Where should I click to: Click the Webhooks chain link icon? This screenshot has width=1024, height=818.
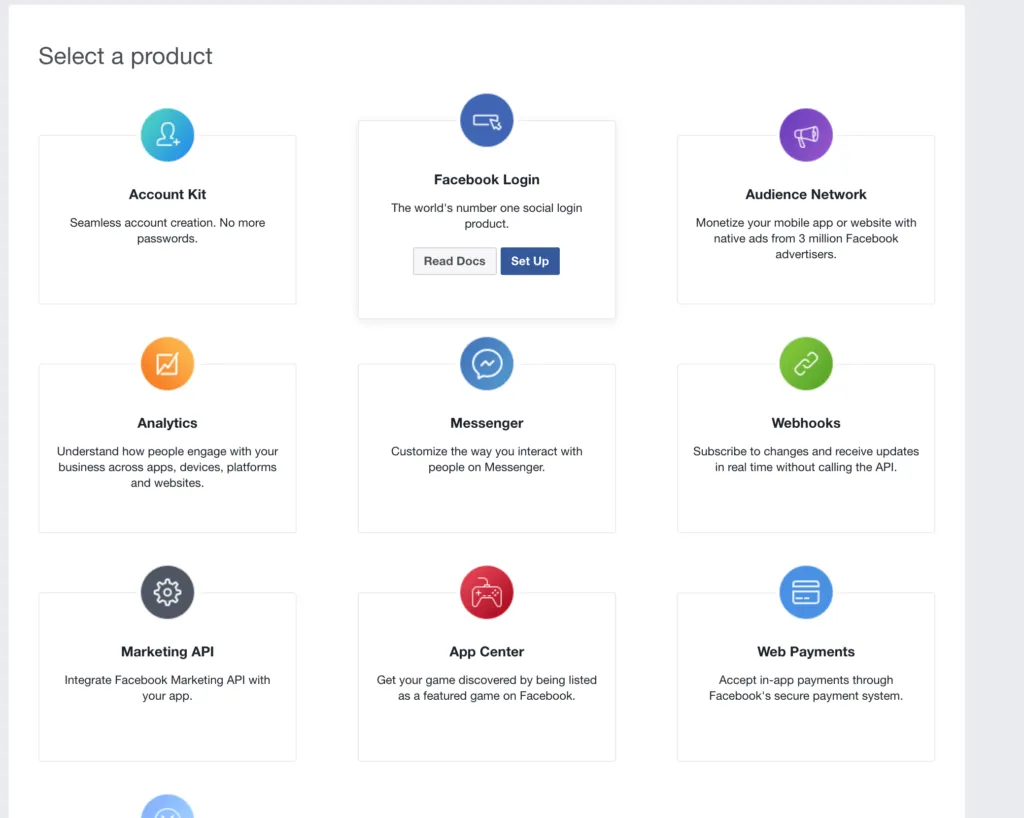[806, 364]
